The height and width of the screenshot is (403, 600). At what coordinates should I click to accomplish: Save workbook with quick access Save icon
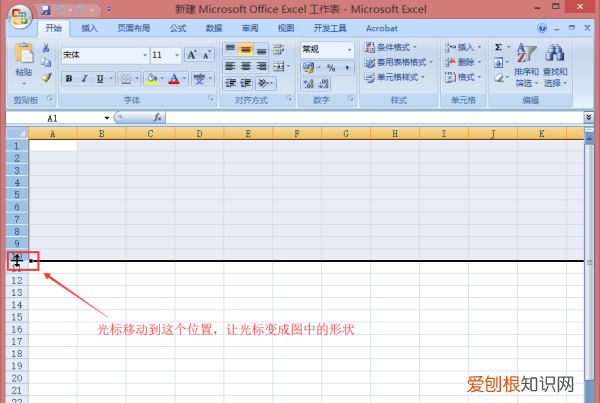point(46,10)
